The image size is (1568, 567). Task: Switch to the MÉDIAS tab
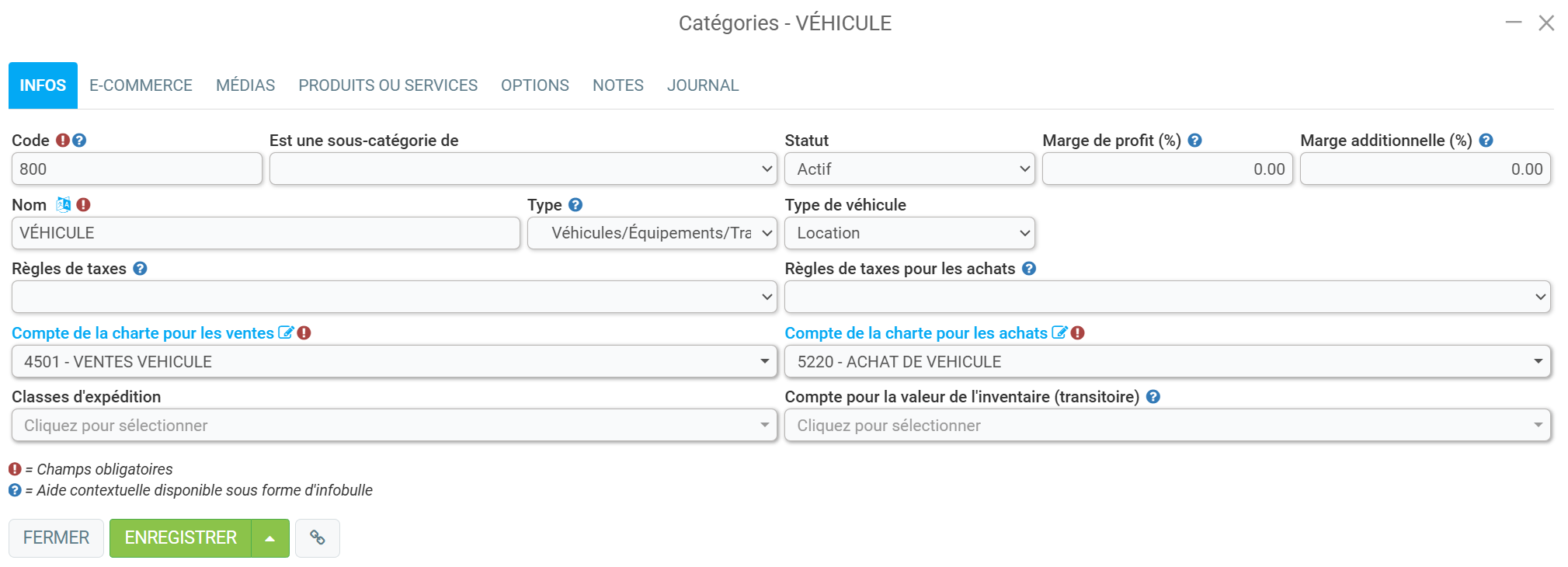[x=245, y=85]
